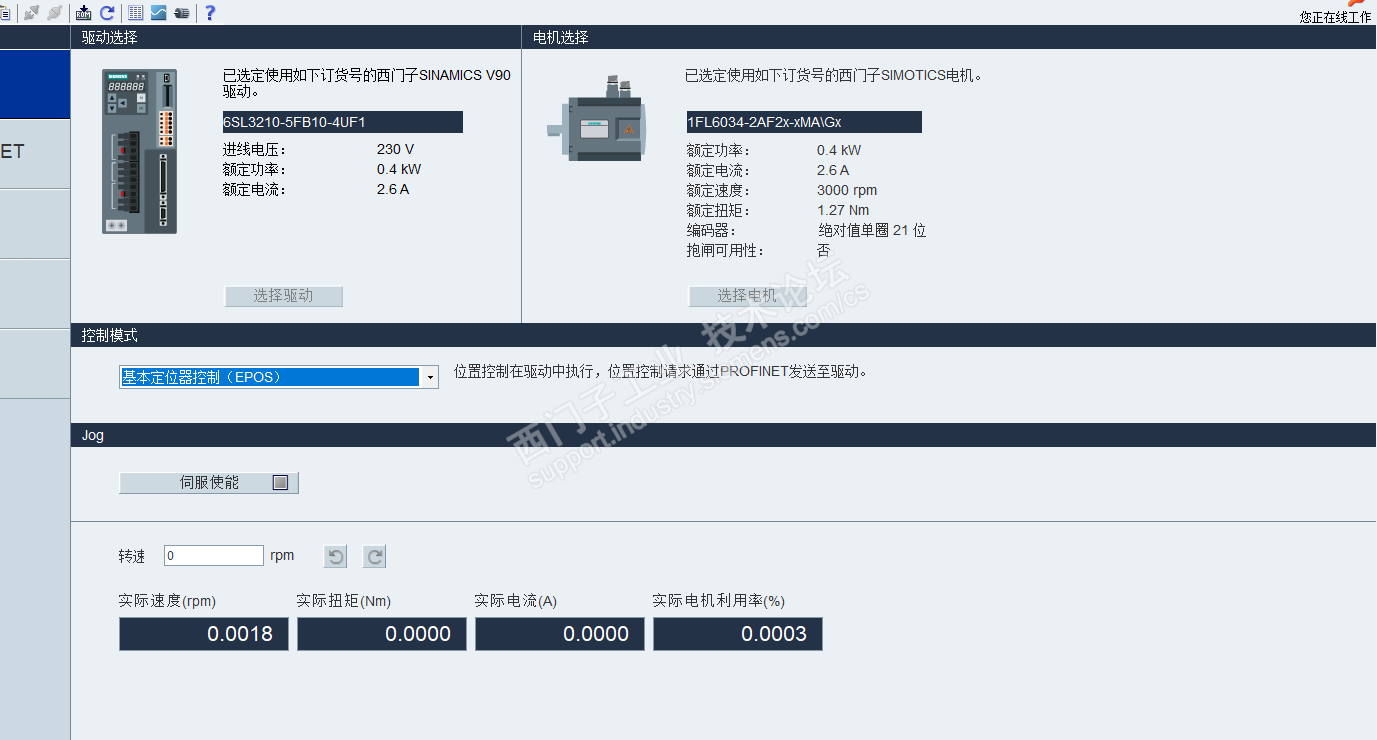This screenshot has height=740, width=1377.
Task: Click the Jog section header
Action: (x=724, y=435)
